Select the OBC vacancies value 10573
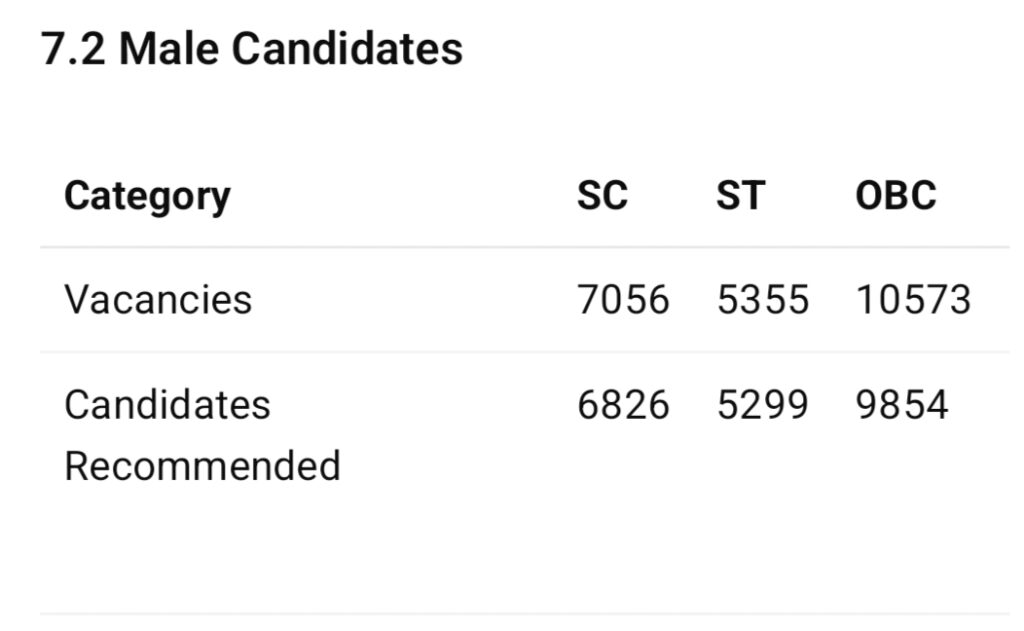This screenshot has height=631, width=1024. 913,299
